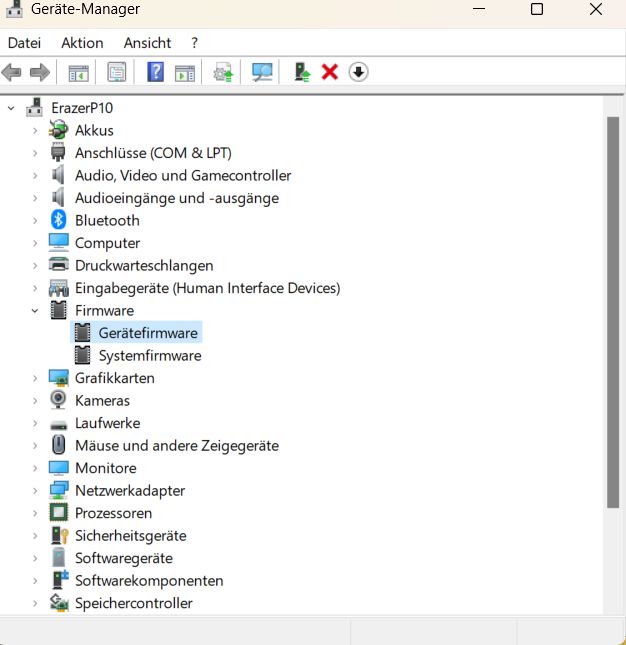Click the black down-arrow disable device icon
Viewport: 626px width, 645px height.
pyautogui.click(x=358, y=72)
